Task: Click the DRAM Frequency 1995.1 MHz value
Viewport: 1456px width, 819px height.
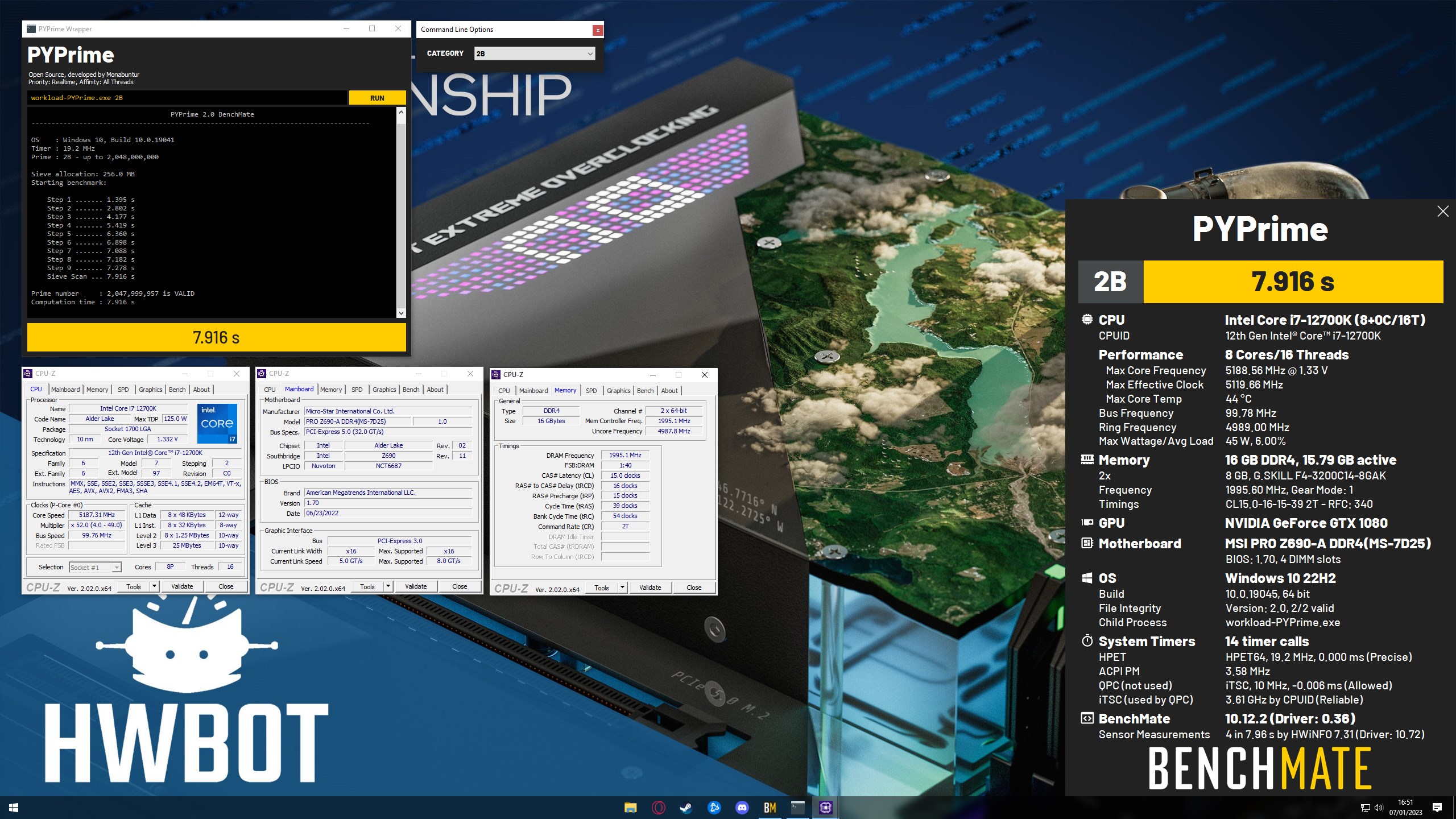Action: tap(625, 455)
